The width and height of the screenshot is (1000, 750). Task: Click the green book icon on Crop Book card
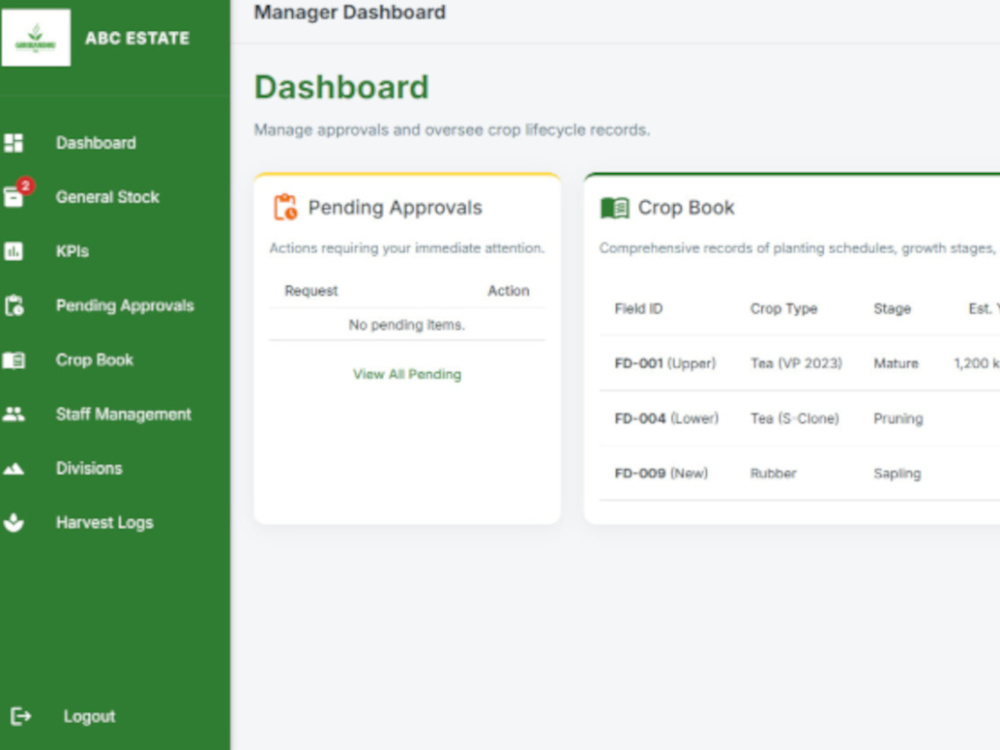coord(615,208)
